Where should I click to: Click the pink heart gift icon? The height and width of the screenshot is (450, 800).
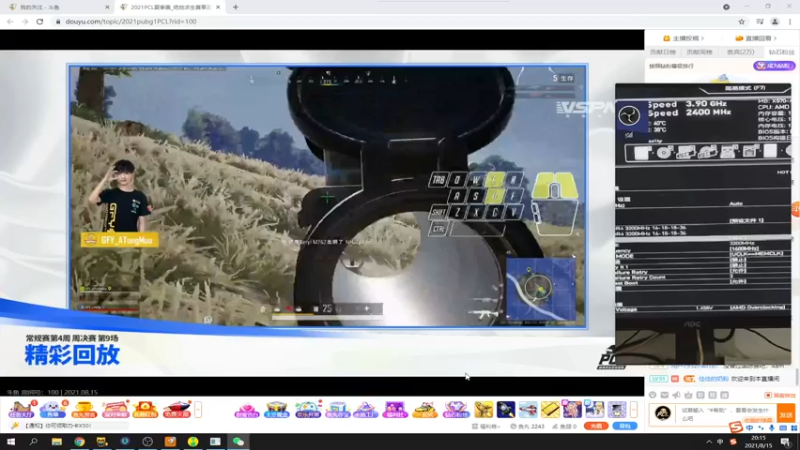point(246,410)
